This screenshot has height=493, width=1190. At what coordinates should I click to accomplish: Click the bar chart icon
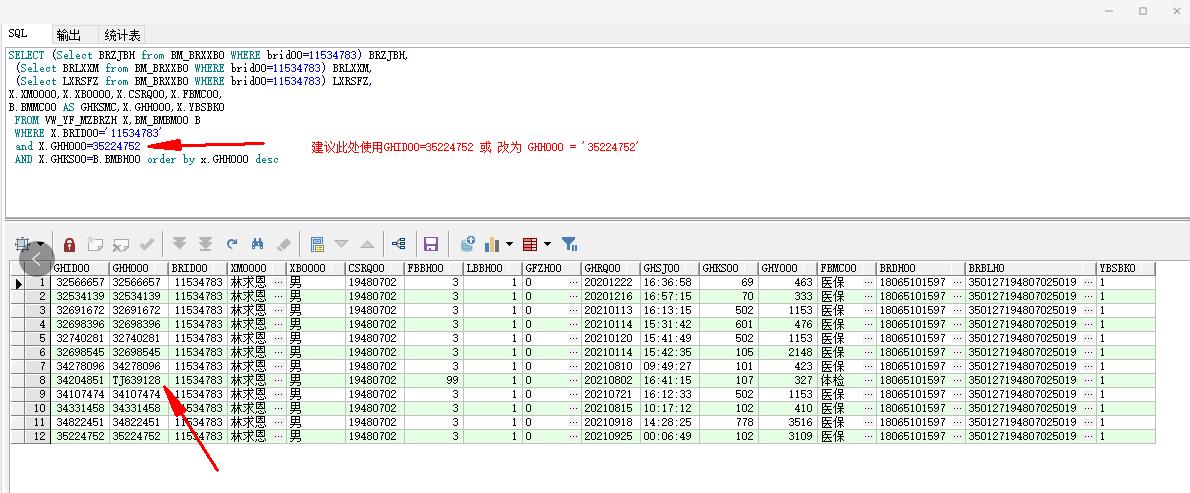(x=493, y=244)
